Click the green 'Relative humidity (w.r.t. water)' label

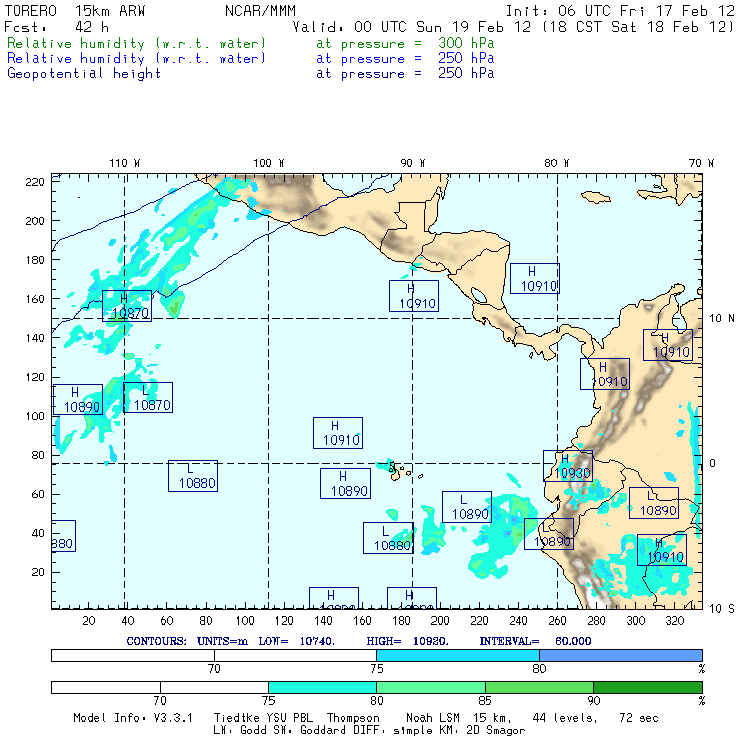pyautogui.click(x=136, y=43)
